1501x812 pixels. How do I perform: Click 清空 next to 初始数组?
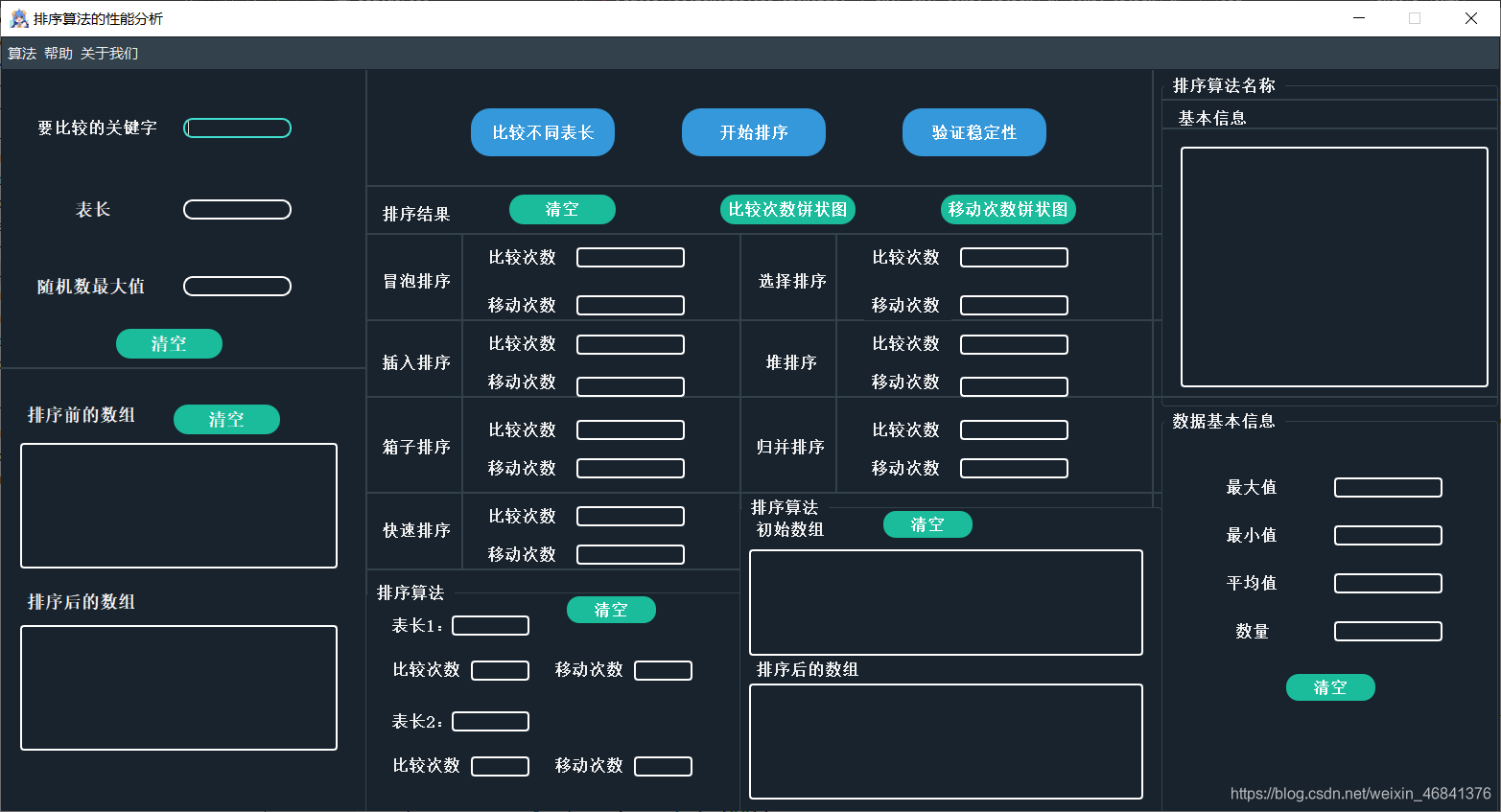[x=927, y=524]
